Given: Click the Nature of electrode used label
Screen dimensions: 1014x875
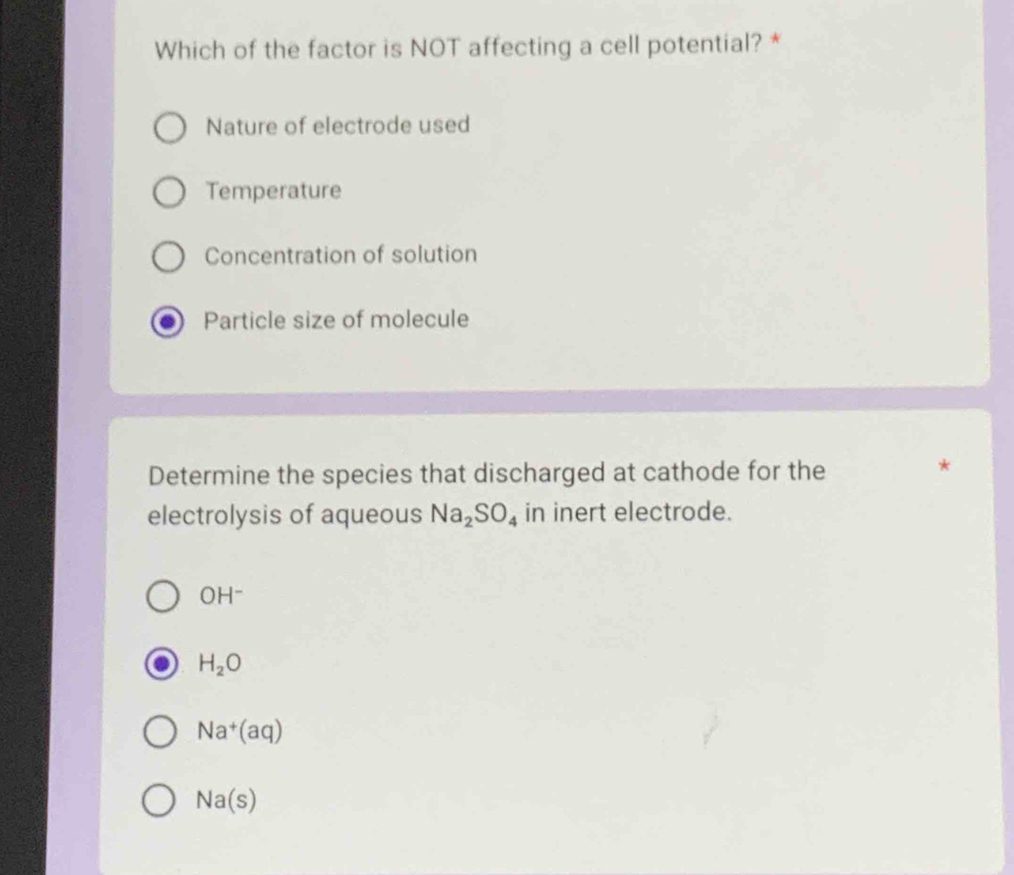Looking at the screenshot, I should [337, 125].
